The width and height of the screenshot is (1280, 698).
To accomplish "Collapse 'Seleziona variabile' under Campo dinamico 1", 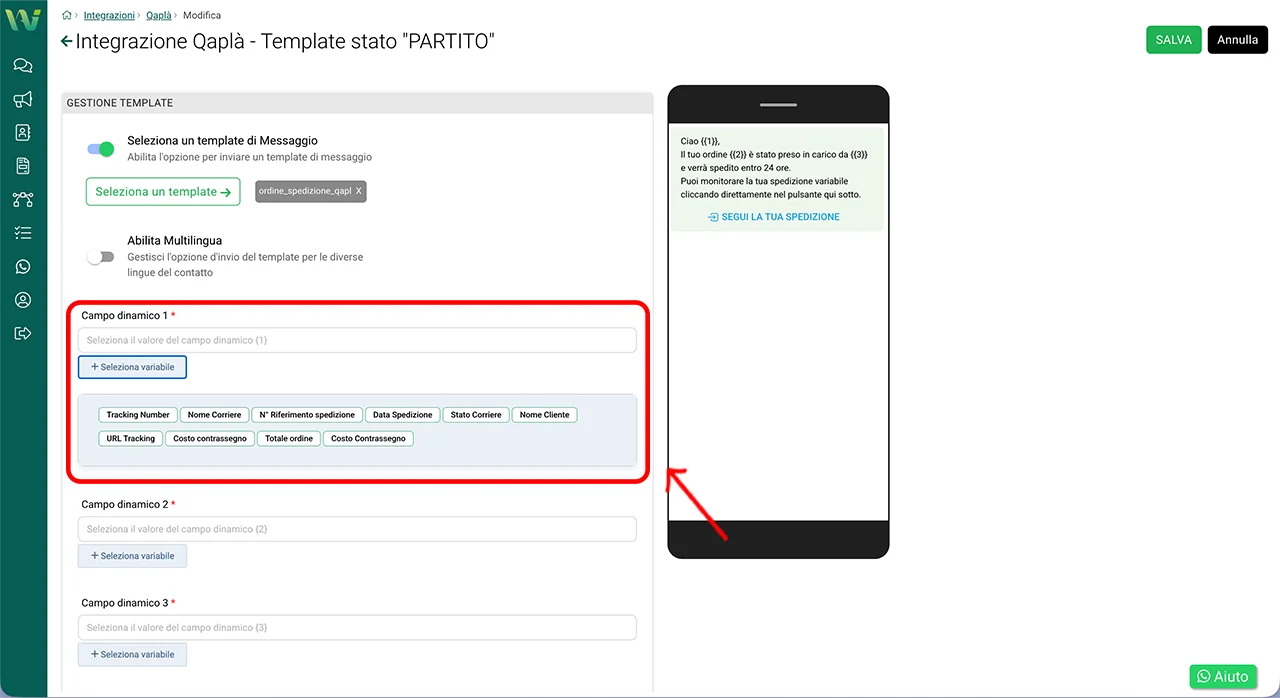I will (x=132, y=367).
